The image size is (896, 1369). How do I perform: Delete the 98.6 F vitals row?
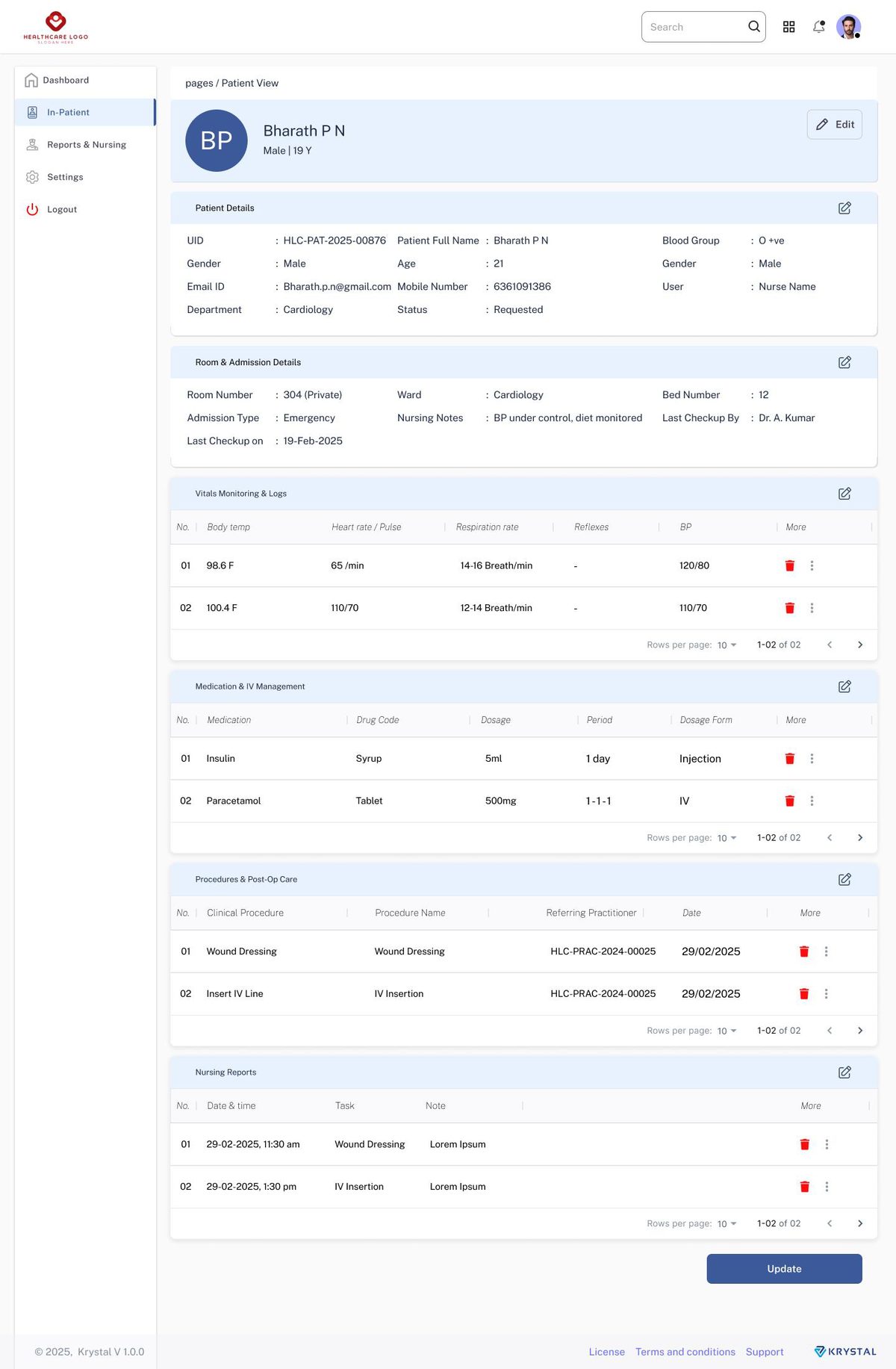(x=790, y=565)
